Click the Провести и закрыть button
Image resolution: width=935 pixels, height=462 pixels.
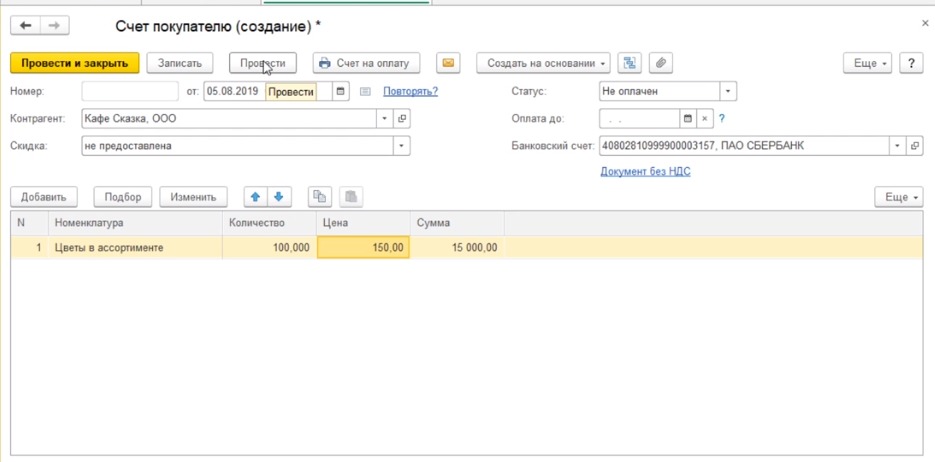coord(75,63)
